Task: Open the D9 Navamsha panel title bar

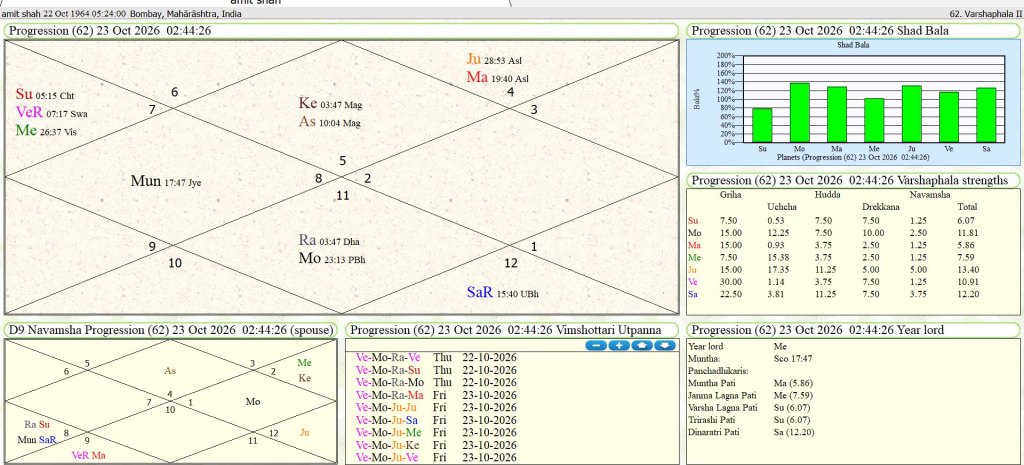Action: 171,330
